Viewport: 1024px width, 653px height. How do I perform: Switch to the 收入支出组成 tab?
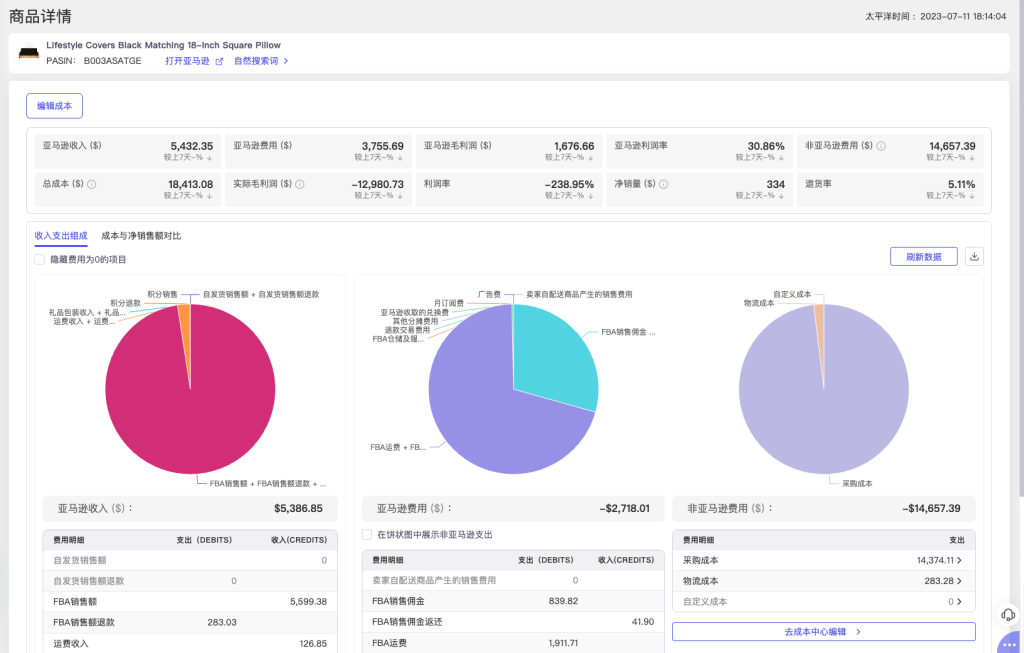[61, 236]
